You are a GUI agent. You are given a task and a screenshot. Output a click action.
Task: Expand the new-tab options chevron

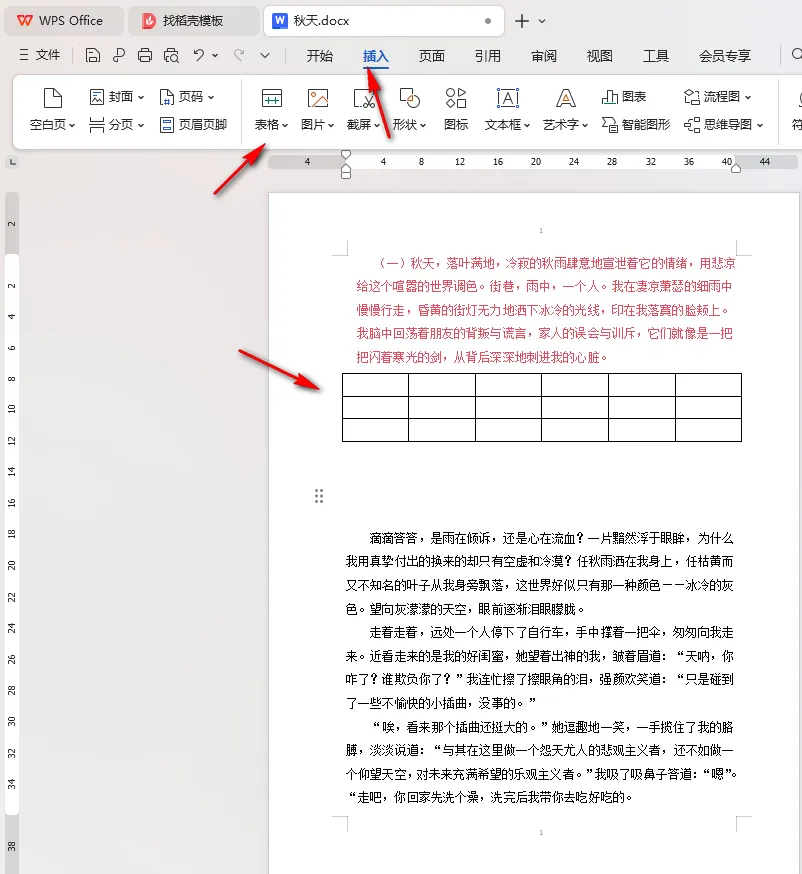tap(542, 21)
